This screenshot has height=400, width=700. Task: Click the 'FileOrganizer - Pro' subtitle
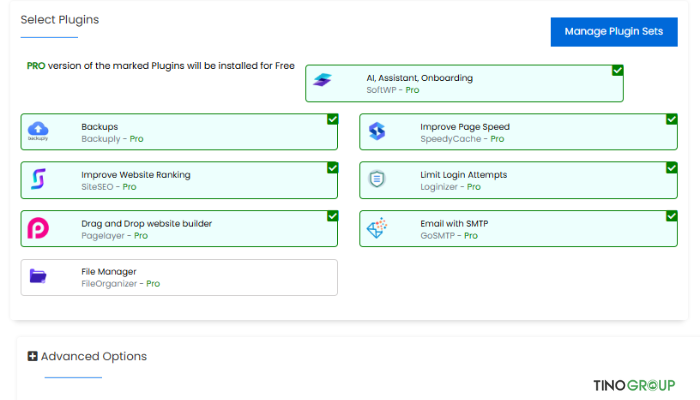point(121,283)
